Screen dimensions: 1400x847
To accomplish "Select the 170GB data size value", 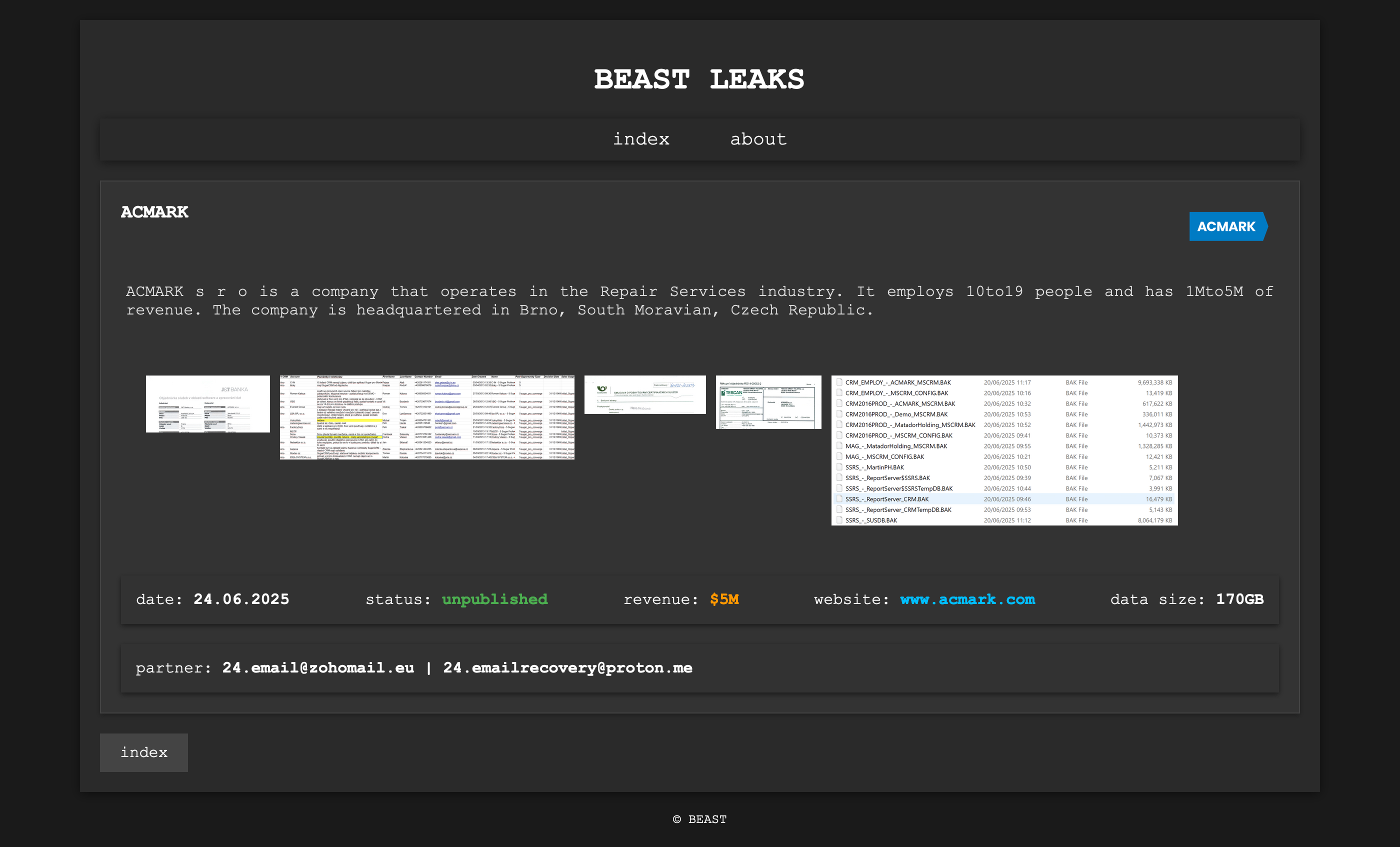I will coord(1239,599).
